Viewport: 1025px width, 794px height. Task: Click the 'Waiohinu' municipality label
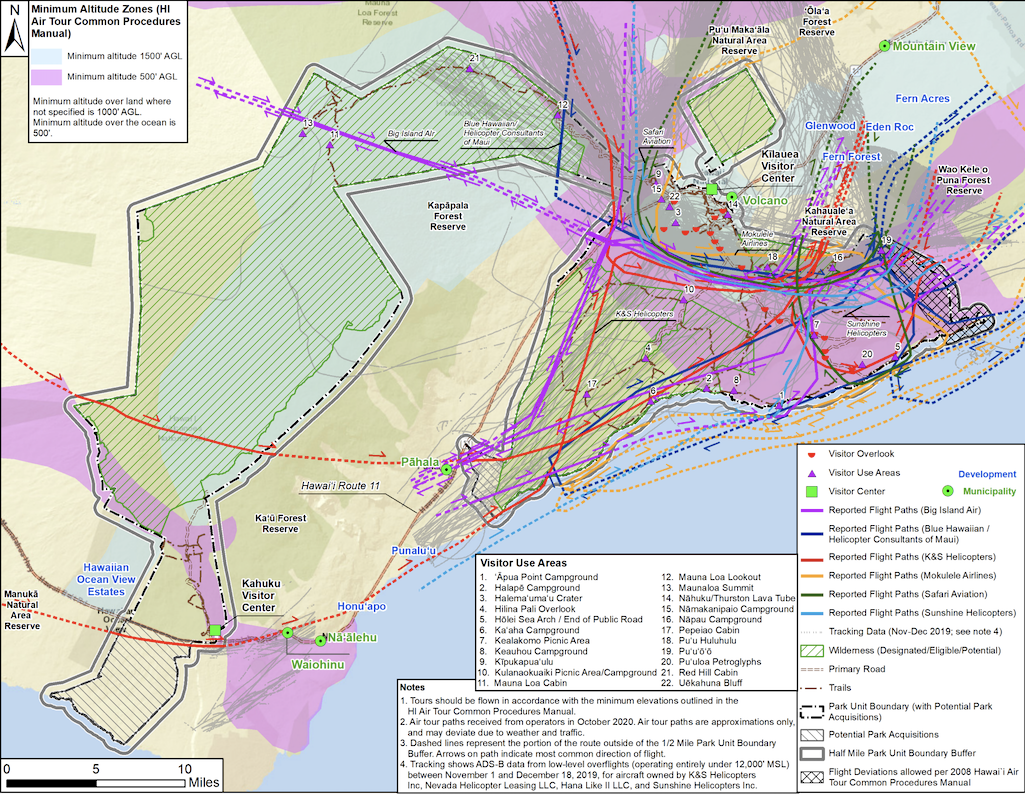pos(318,665)
